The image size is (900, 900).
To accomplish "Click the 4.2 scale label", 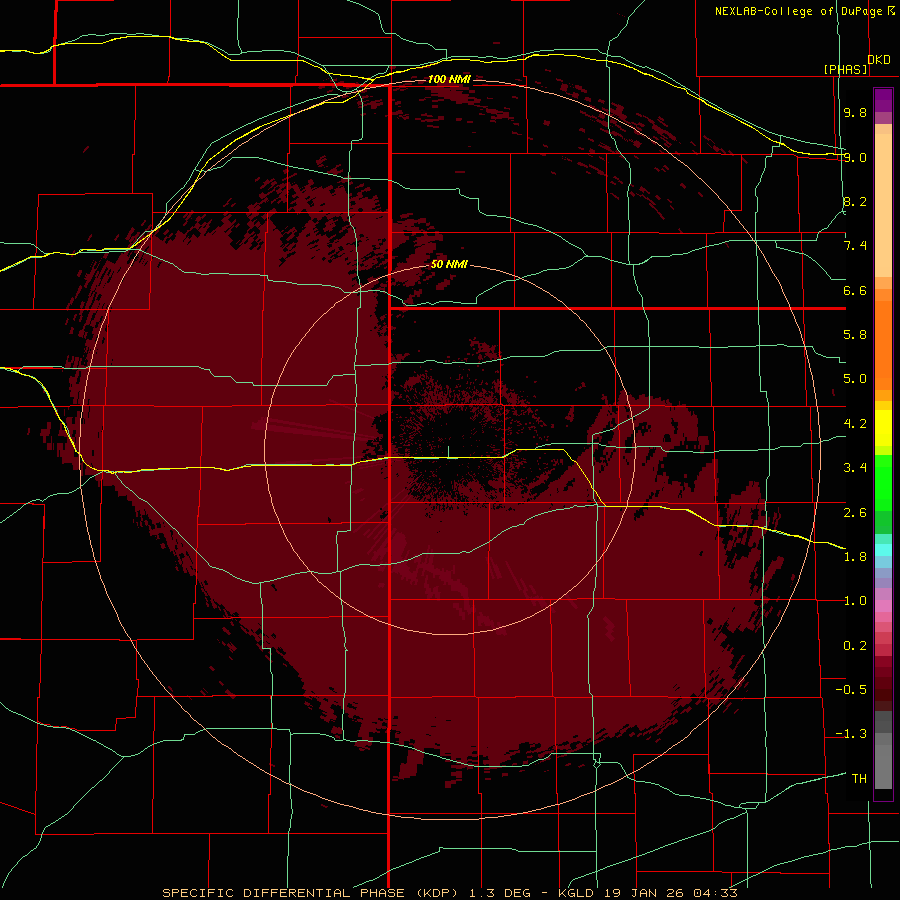I will coord(855,424).
